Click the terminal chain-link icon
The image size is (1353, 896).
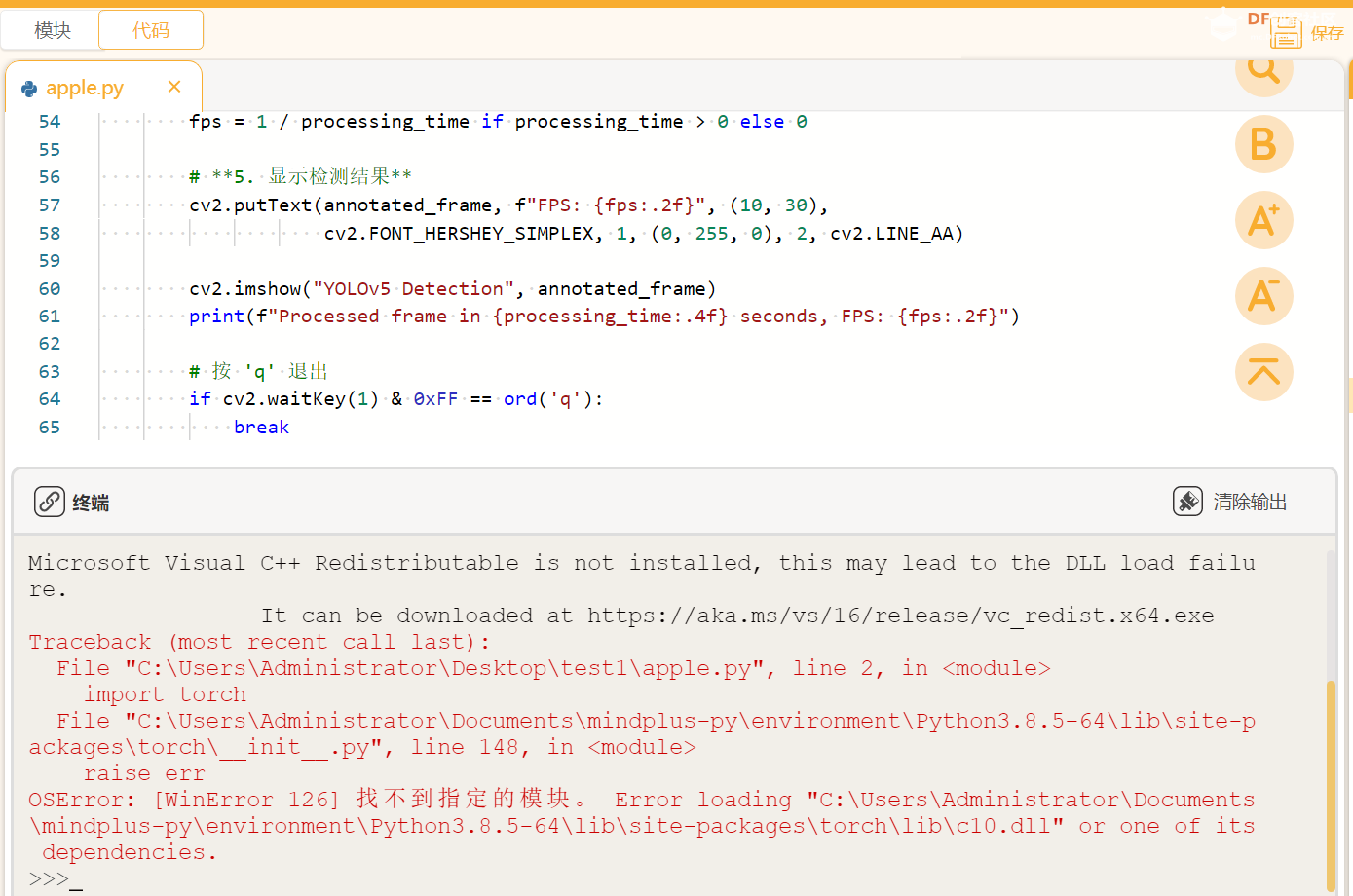(x=50, y=502)
